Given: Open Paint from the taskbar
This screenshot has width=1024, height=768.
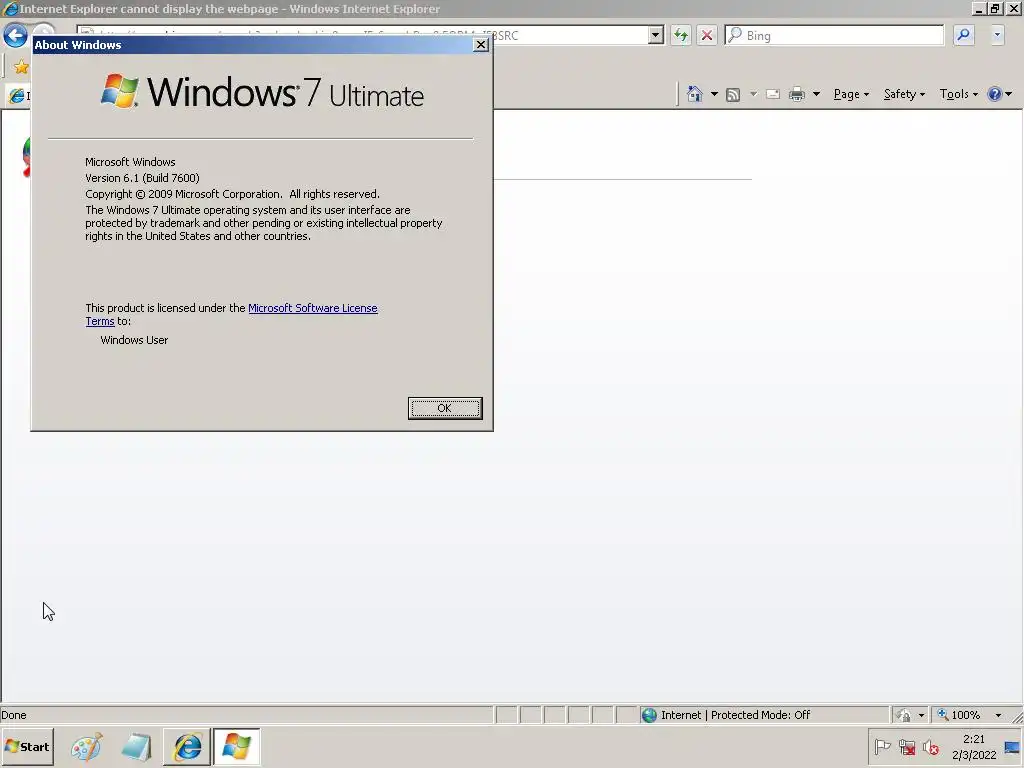Looking at the screenshot, I should coord(87,747).
